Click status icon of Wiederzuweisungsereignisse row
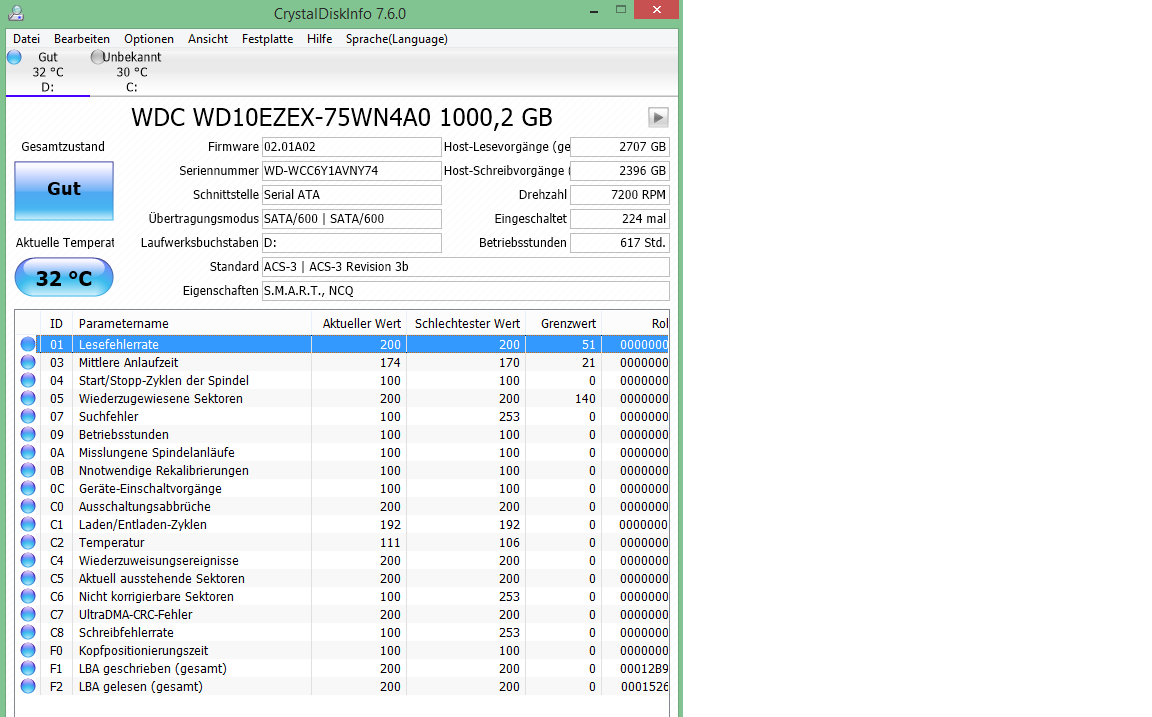The image size is (1152, 717). click(x=28, y=560)
